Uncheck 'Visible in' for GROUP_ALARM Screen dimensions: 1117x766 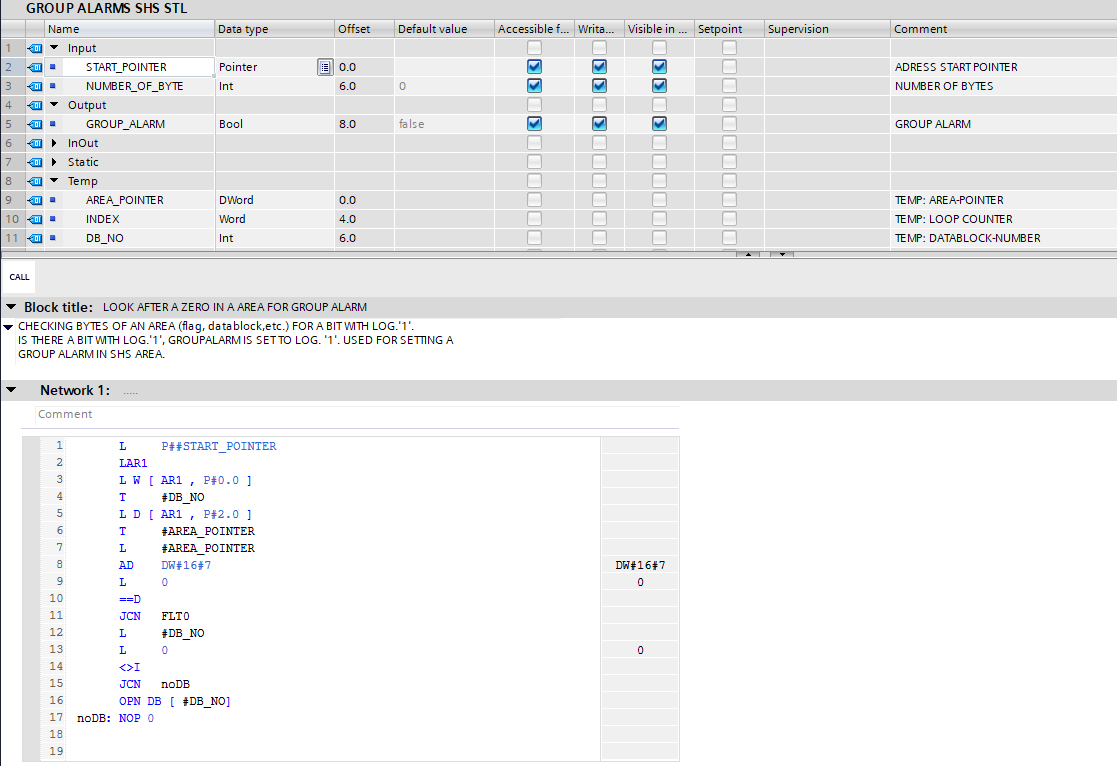coord(659,124)
